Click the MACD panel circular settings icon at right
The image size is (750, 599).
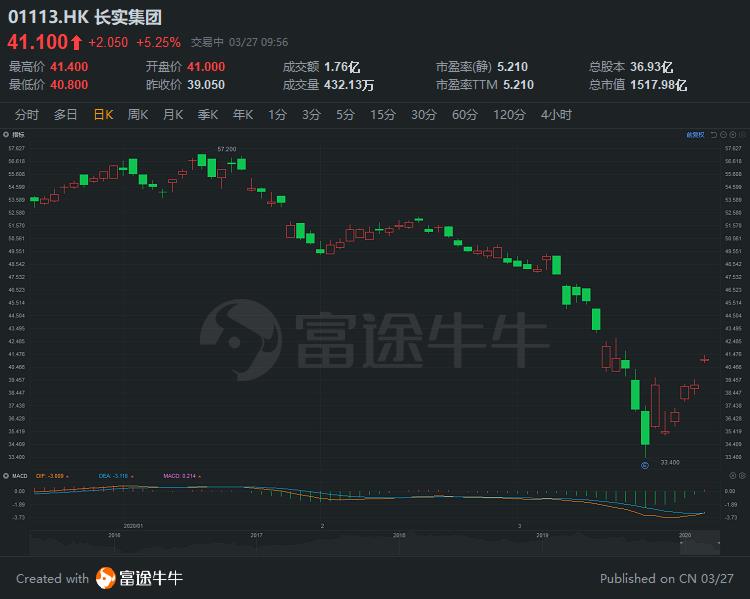point(733,476)
